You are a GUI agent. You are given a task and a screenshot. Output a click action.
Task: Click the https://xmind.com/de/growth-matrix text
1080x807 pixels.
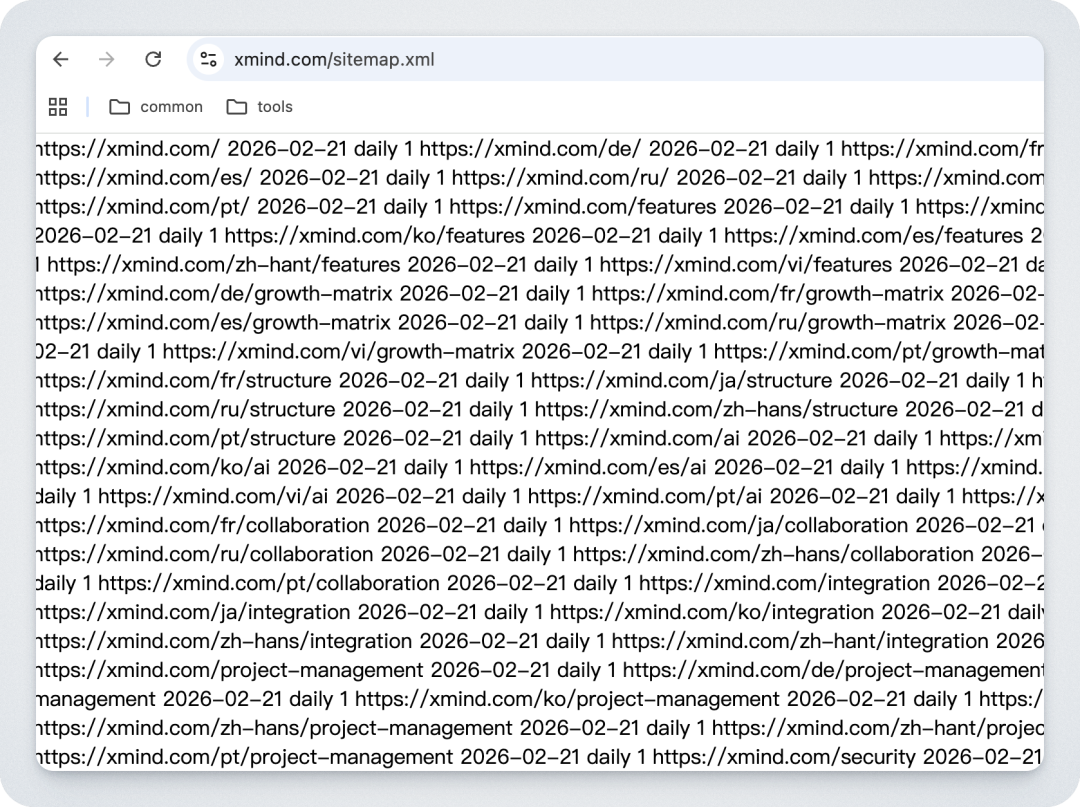coord(214,293)
